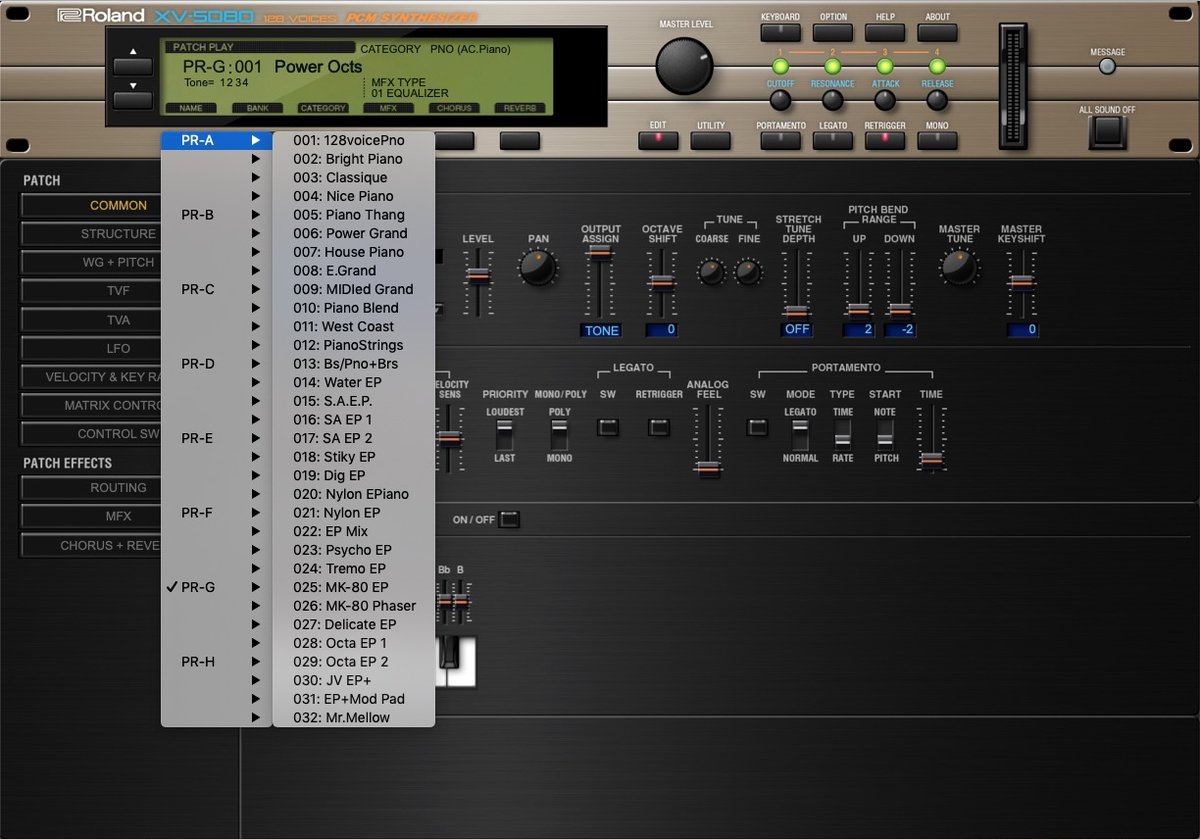The width and height of the screenshot is (1200, 839).
Task: Click the Utility button
Action: (710, 140)
